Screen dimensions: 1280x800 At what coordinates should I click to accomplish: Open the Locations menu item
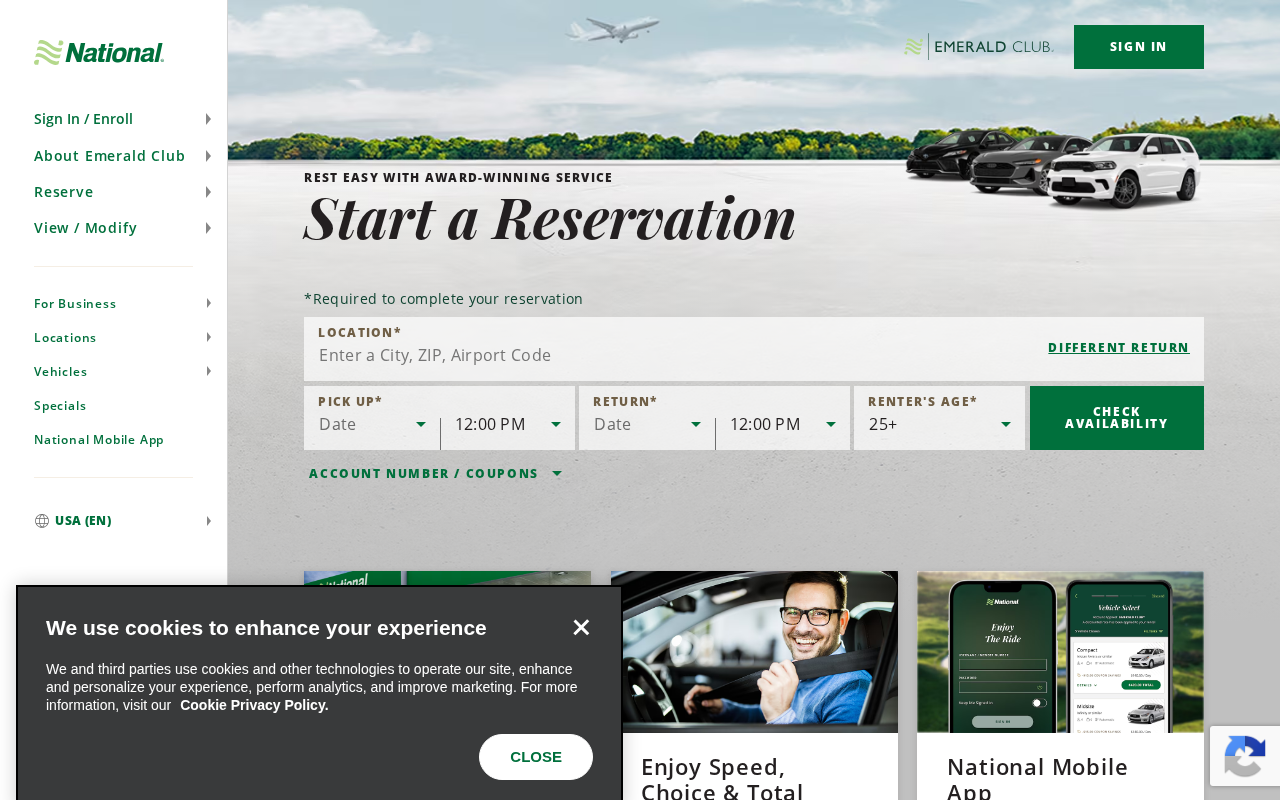tap(65, 337)
